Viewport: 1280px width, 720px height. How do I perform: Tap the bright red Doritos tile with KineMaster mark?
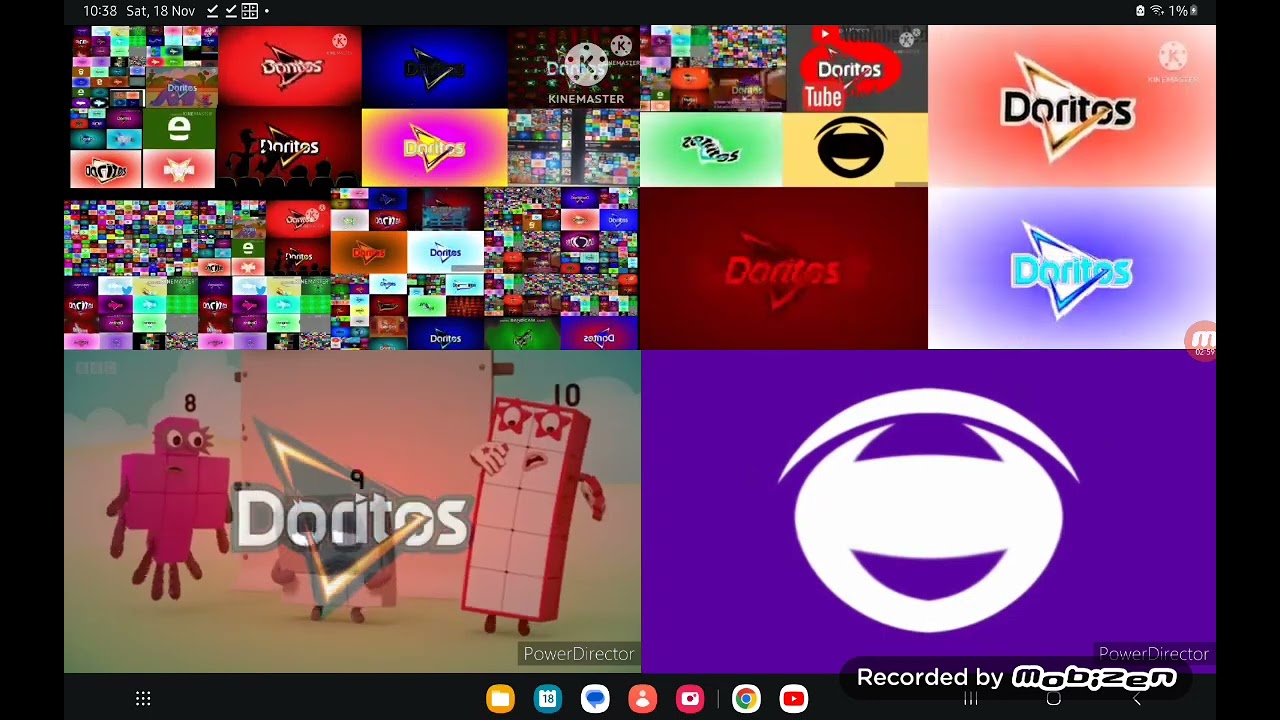point(289,66)
